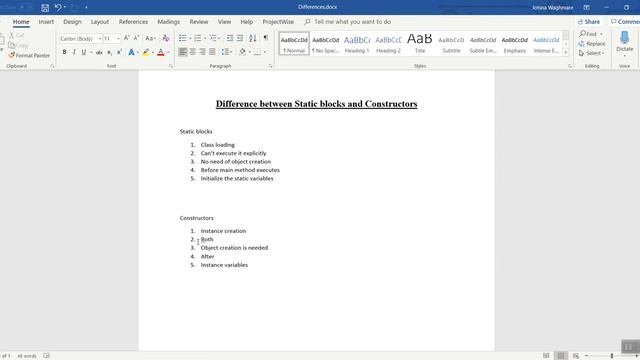Screen dimensions: 640x360
Task: Open the font name dropdown
Action: [100, 38]
